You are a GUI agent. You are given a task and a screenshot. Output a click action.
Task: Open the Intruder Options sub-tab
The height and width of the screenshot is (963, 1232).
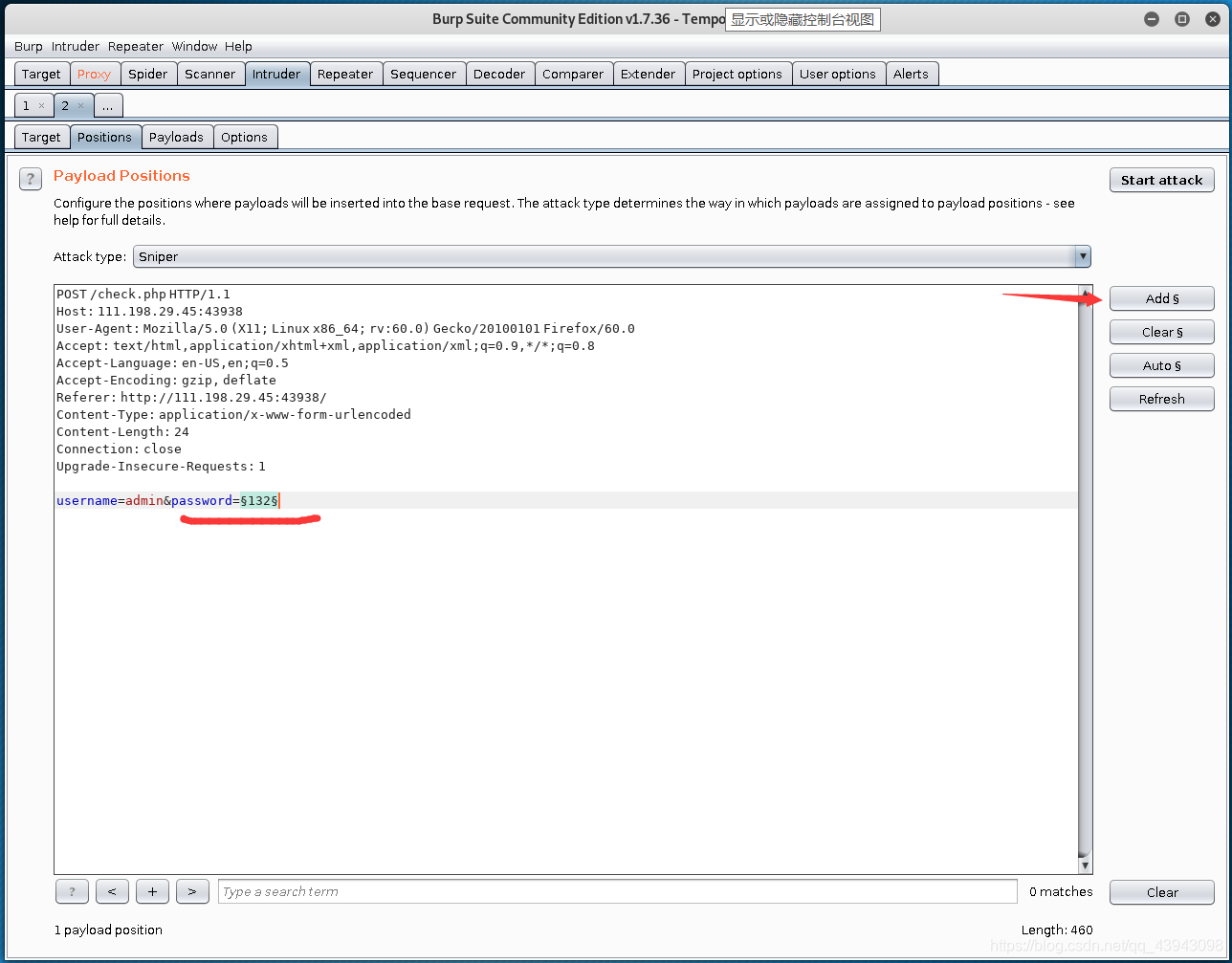245,137
